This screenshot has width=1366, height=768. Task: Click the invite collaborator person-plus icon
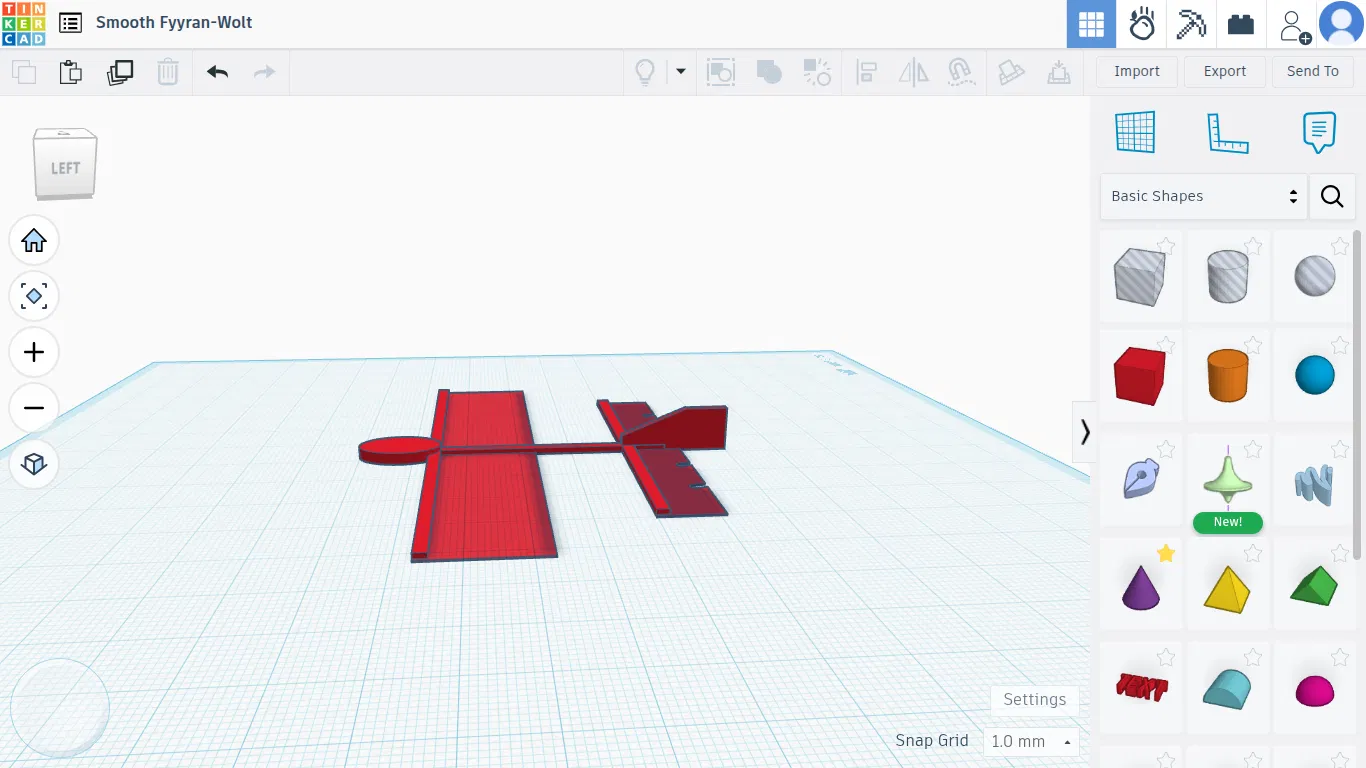point(1295,24)
